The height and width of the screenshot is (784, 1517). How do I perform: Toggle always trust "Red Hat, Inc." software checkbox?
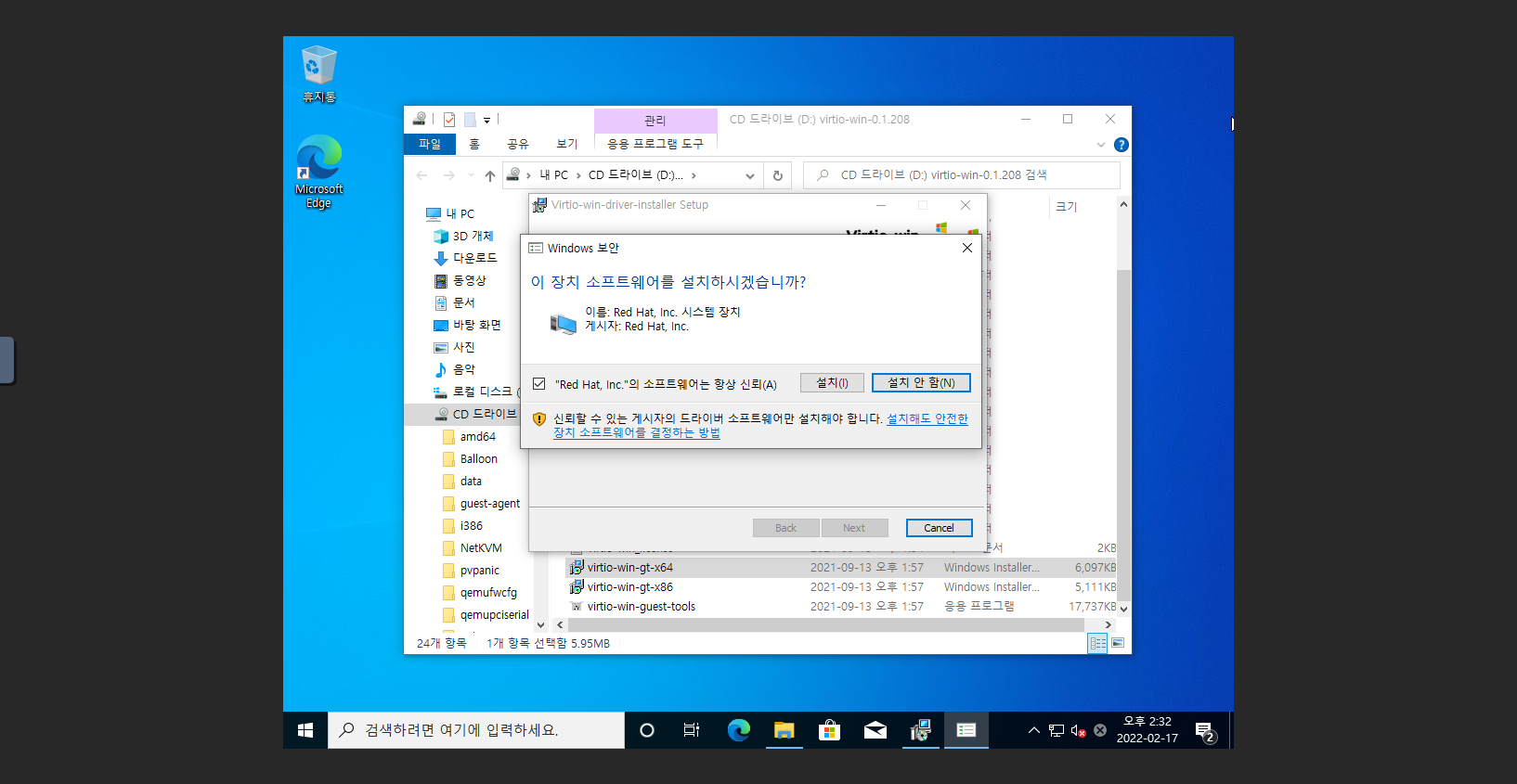tap(538, 384)
